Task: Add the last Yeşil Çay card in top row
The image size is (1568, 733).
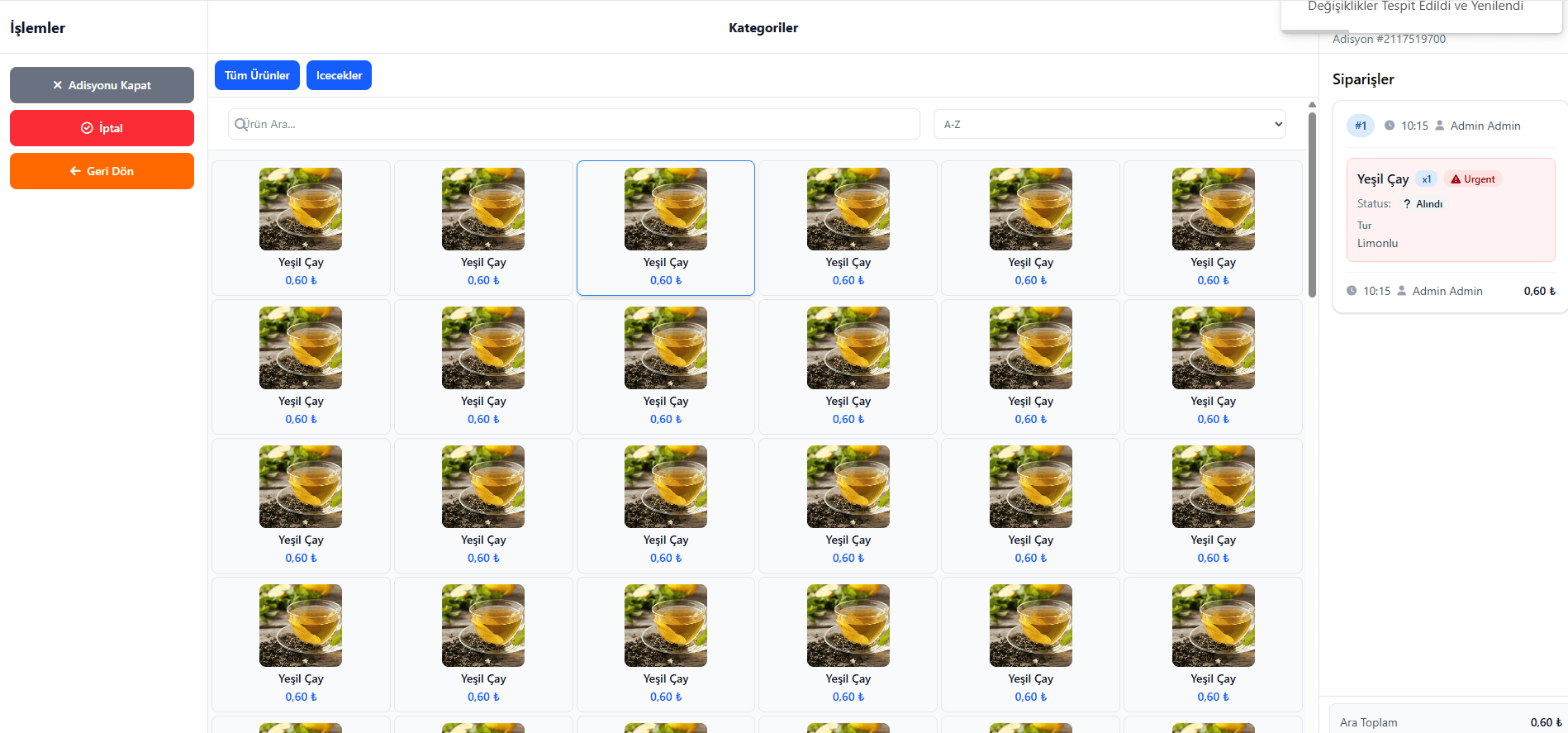Action: [1213, 228]
